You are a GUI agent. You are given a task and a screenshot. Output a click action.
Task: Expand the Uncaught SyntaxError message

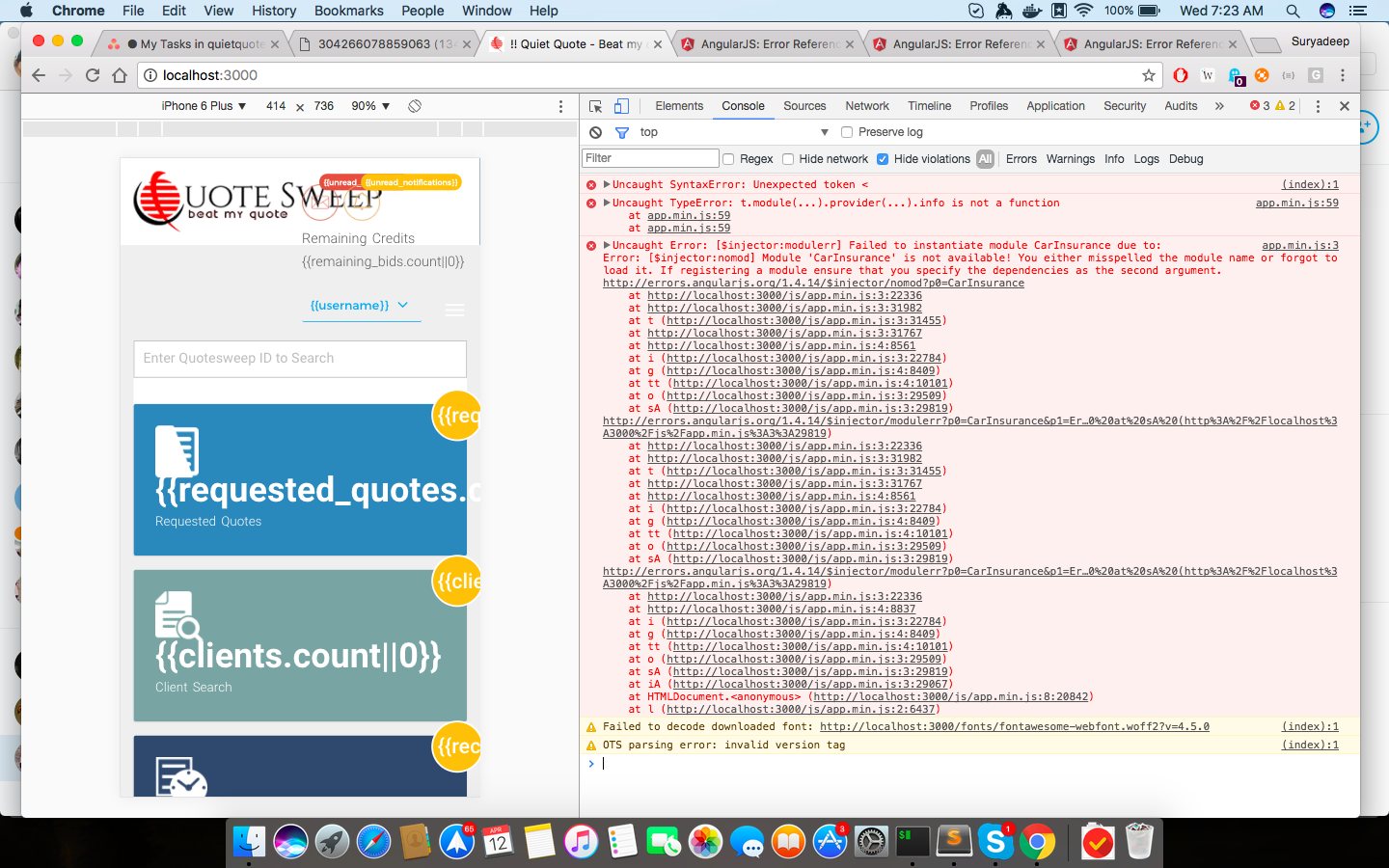pyautogui.click(x=607, y=184)
